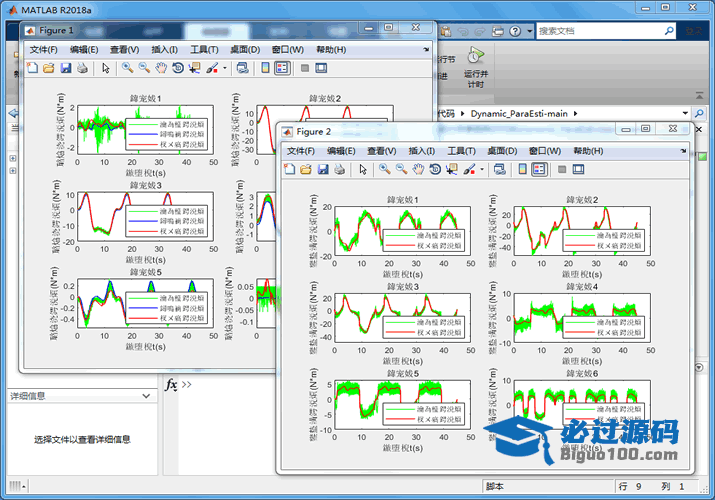
Task: Activate Zoom Out tool in Figure 1
Action: 144,68
